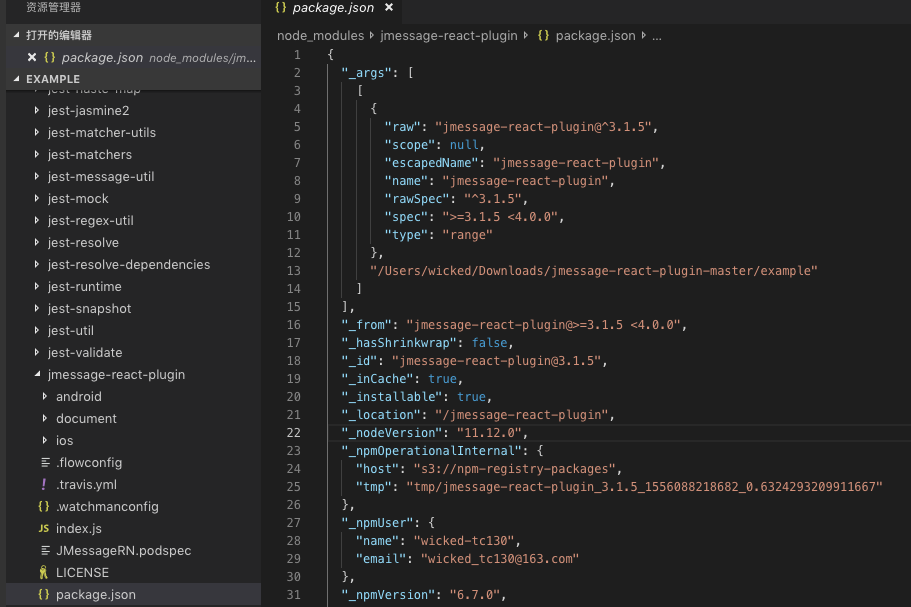Click package.json breadcrumb segment
The width and height of the screenshot is (911, 607).
[x=595, y=35]
